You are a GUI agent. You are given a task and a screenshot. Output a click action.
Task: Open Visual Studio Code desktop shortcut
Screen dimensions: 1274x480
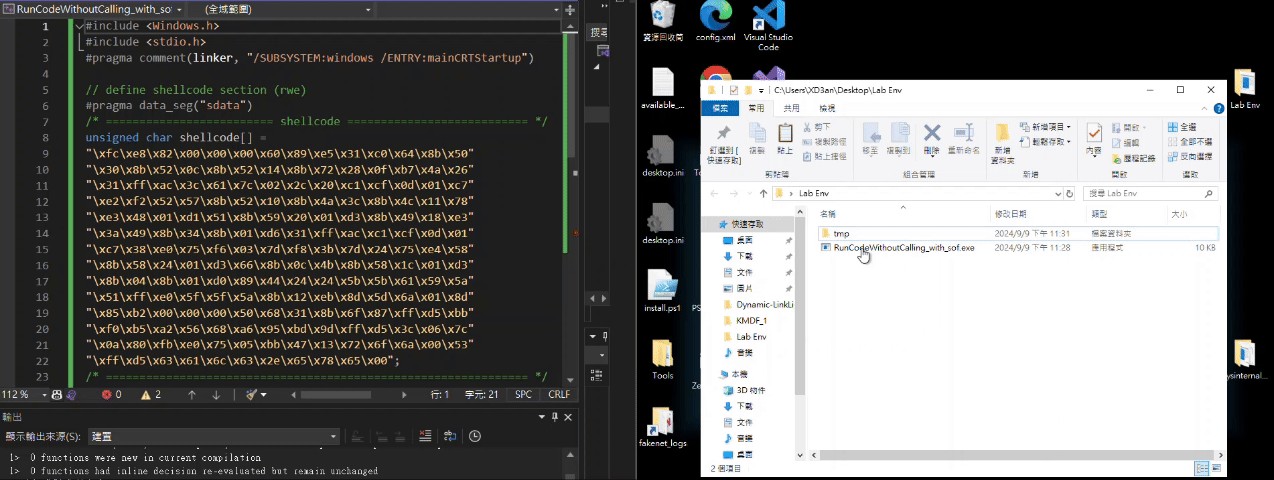[768, 27]
